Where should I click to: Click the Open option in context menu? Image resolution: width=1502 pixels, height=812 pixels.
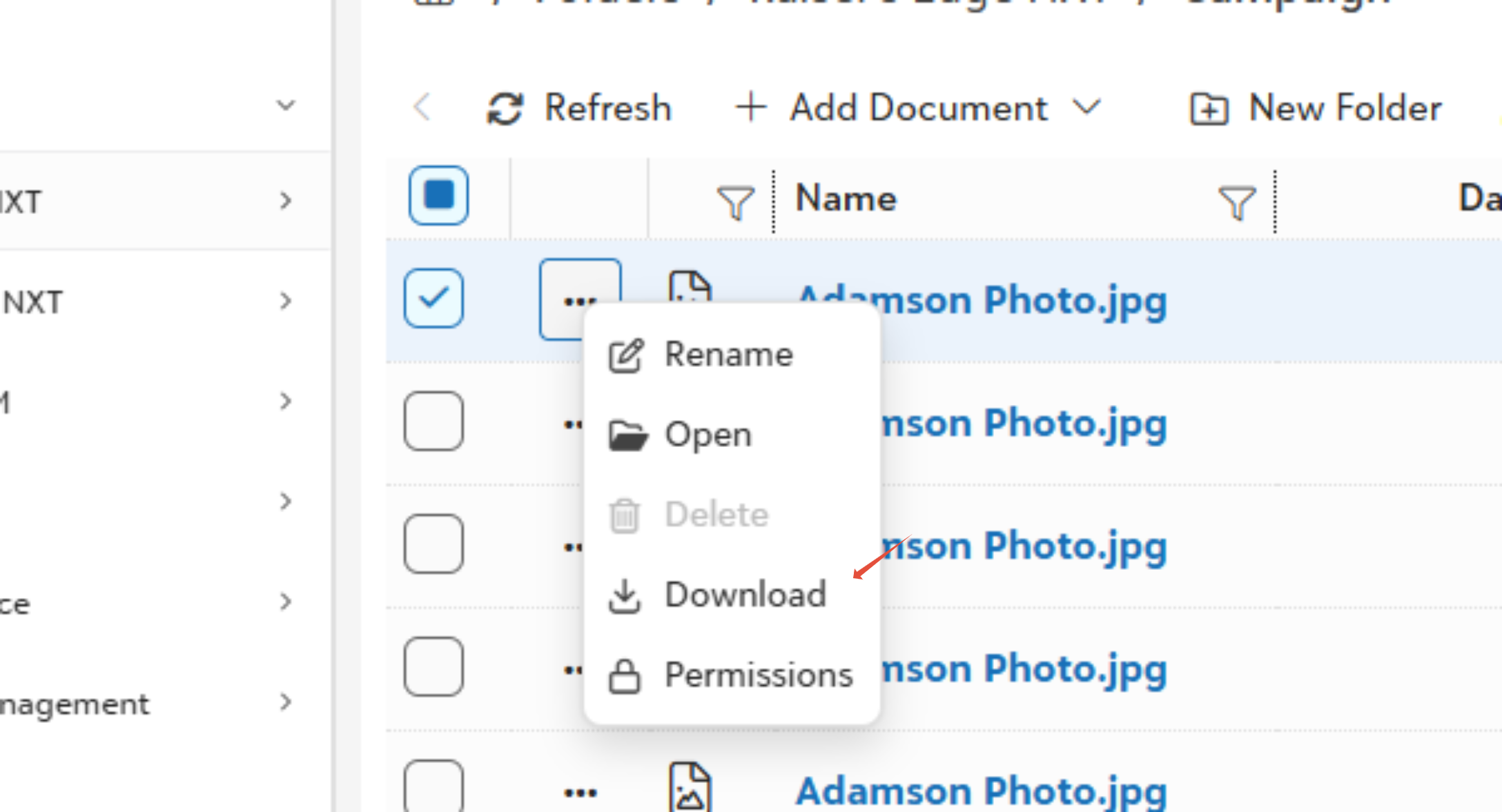click(708, 435)
